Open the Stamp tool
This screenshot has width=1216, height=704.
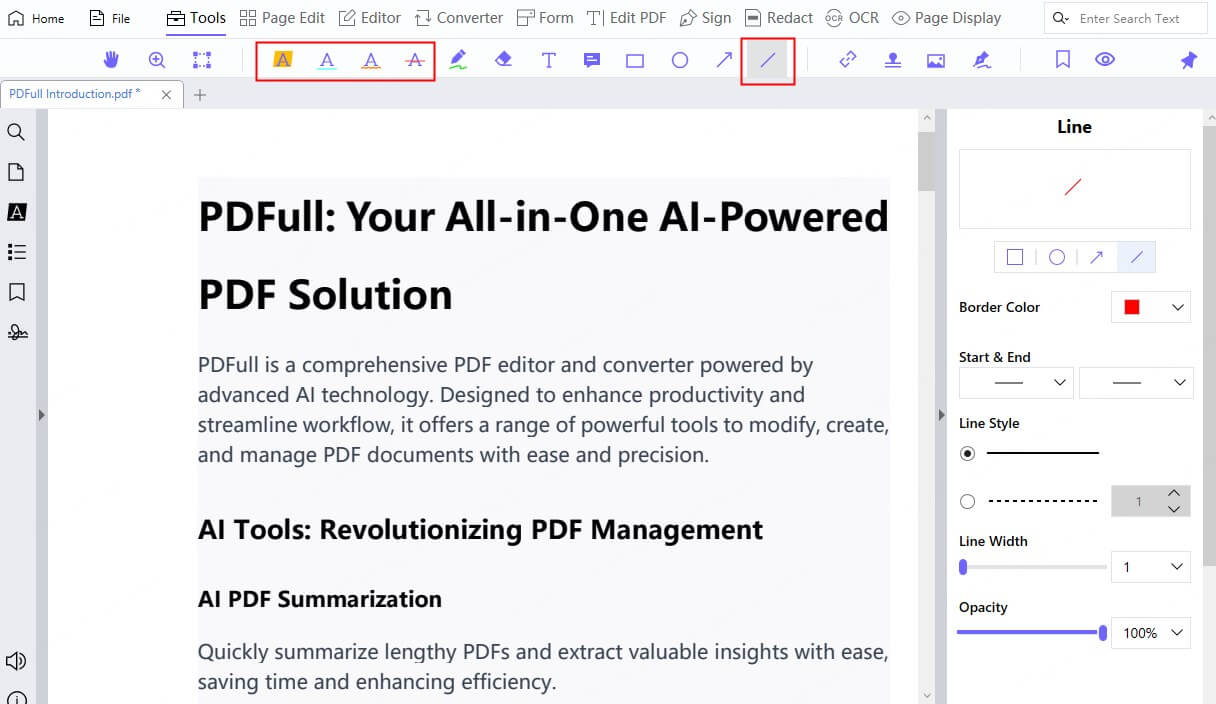point(890,59)
